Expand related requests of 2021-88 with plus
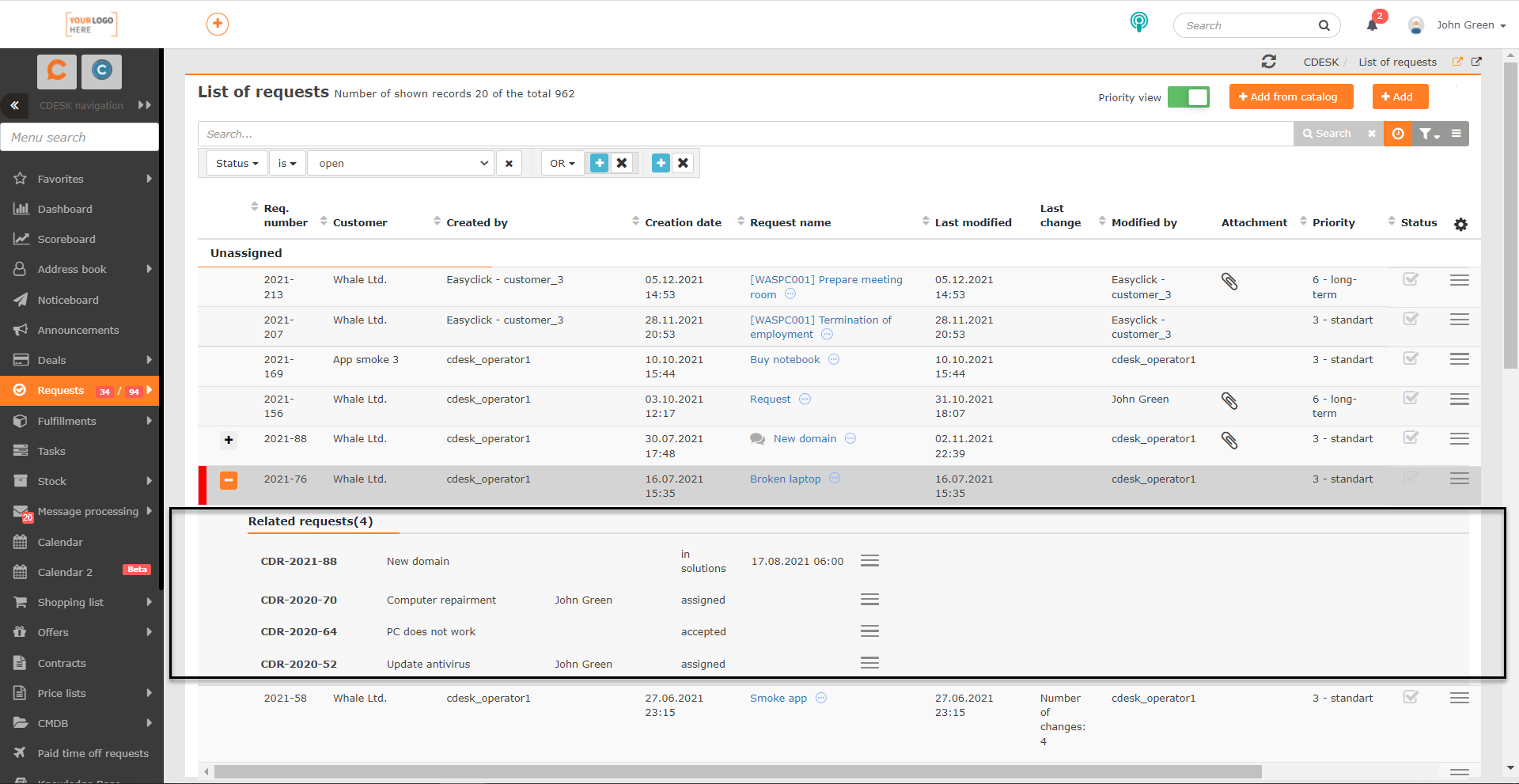This screenshot has width=1519, height=784. point(229,440)
